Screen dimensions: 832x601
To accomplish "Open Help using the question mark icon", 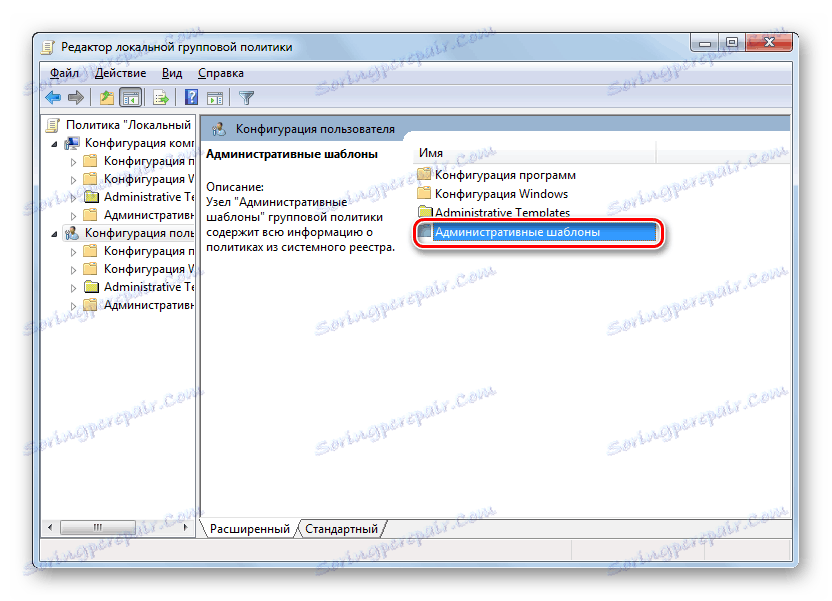I will (x=191, y=97).
